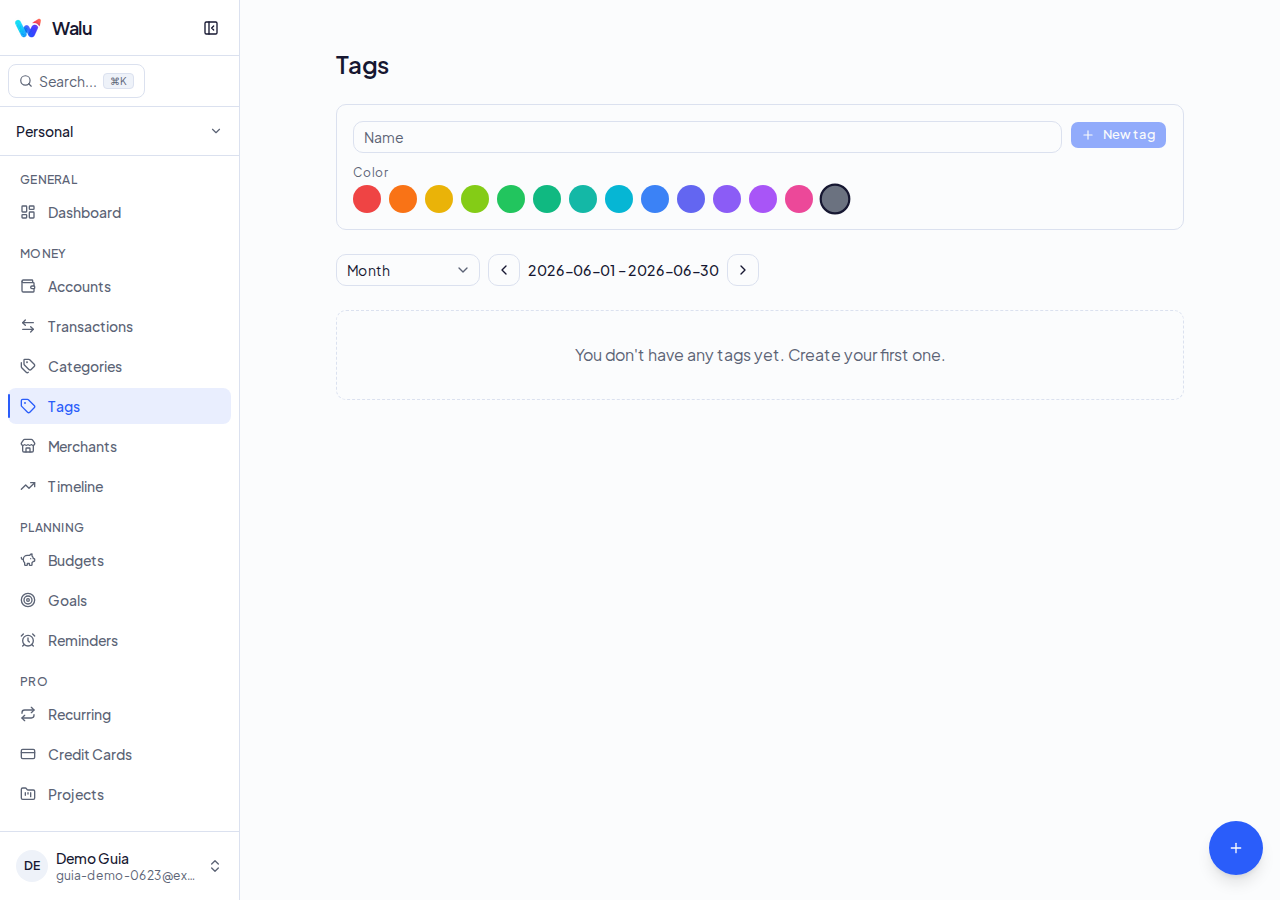Viewport: 1280px width, 900px height.
Task: Click the New tag button
Action: tap(1118, 135)
